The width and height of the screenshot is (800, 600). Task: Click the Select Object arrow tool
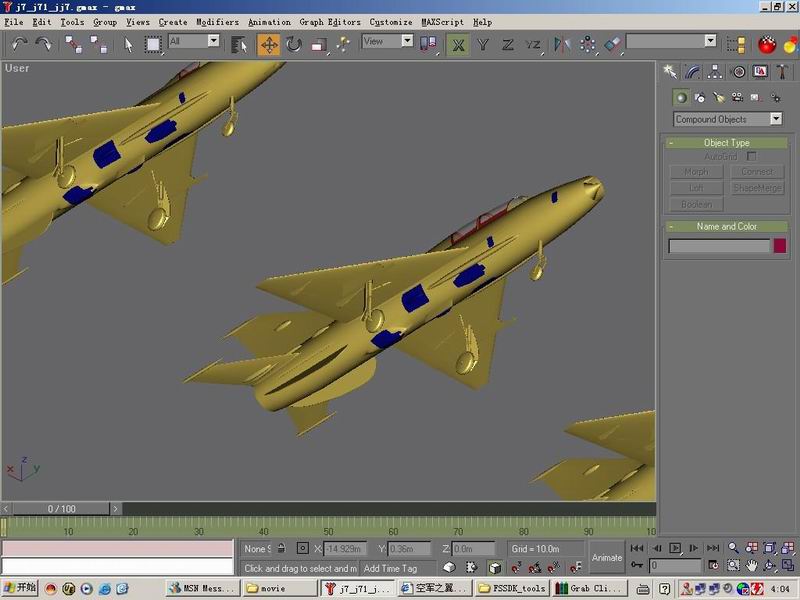(x=129, y=44)
